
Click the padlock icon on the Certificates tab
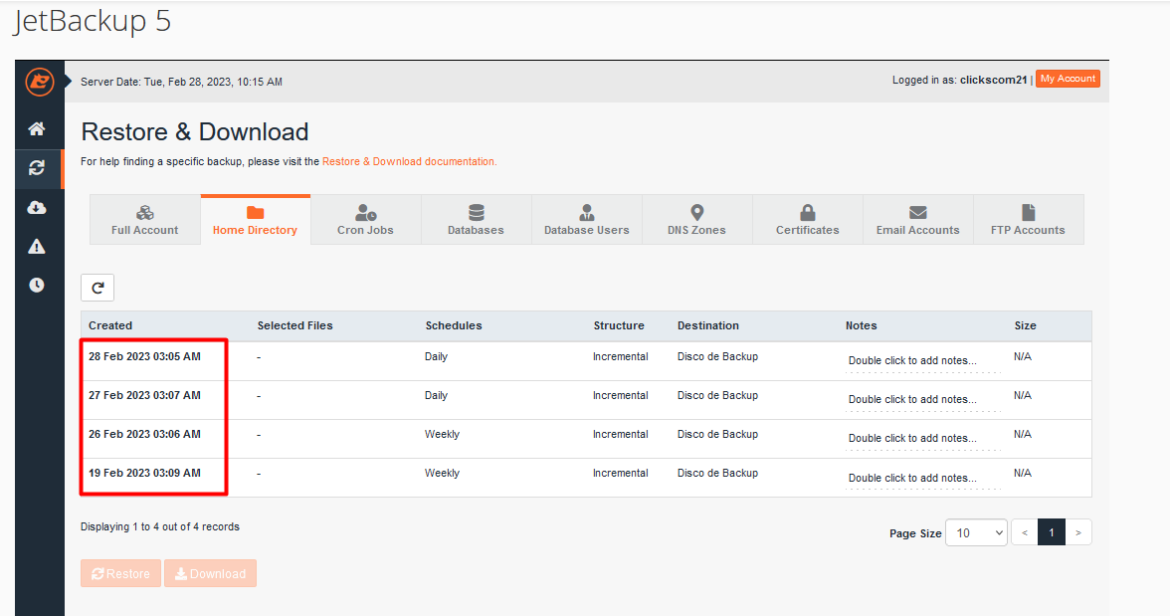point(807,211)
